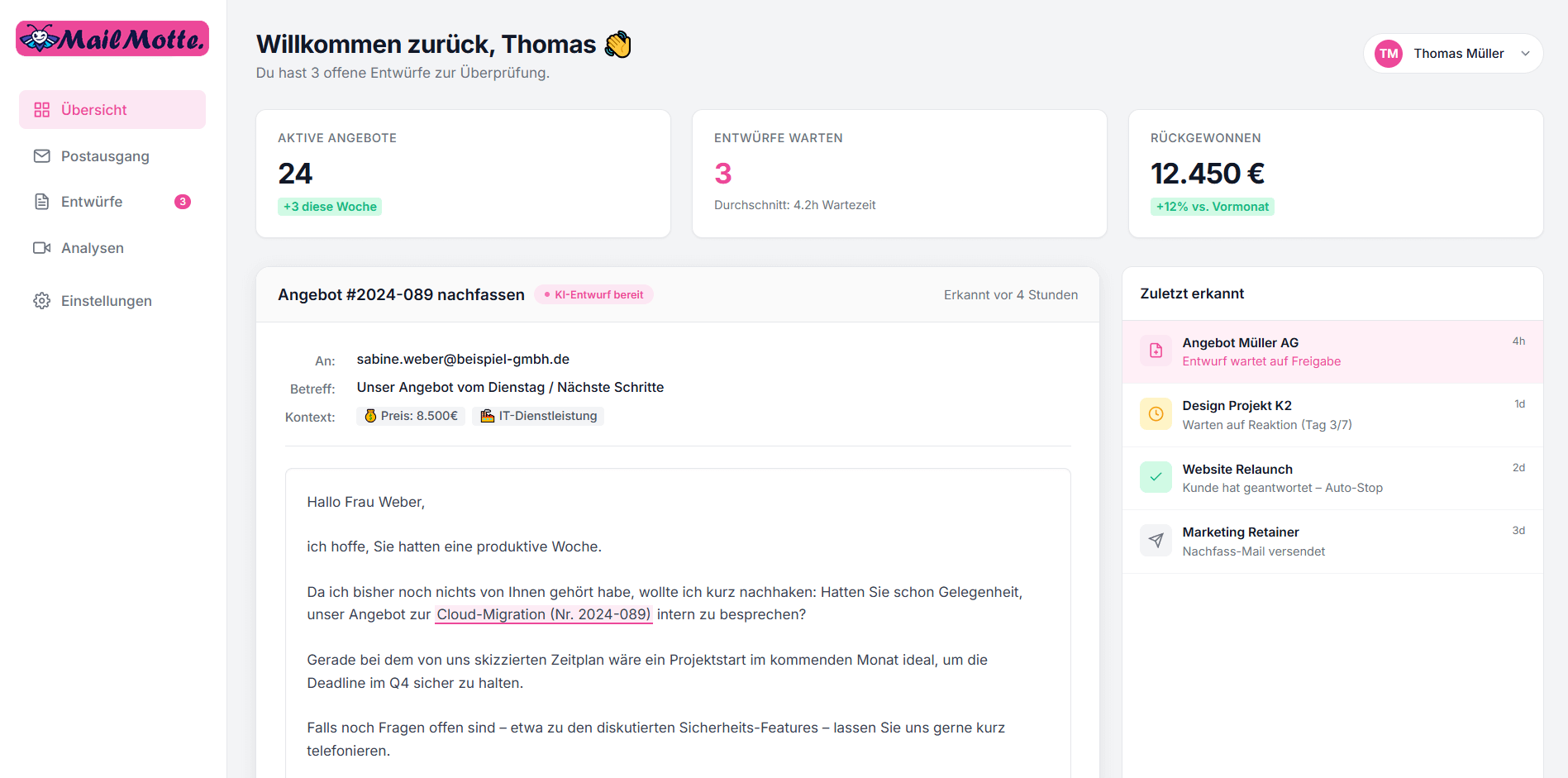The height and width of the screenshot is (778, 1568).
Task: Click the pink document icon for Angebot Müller AG
Action: 1156,351
